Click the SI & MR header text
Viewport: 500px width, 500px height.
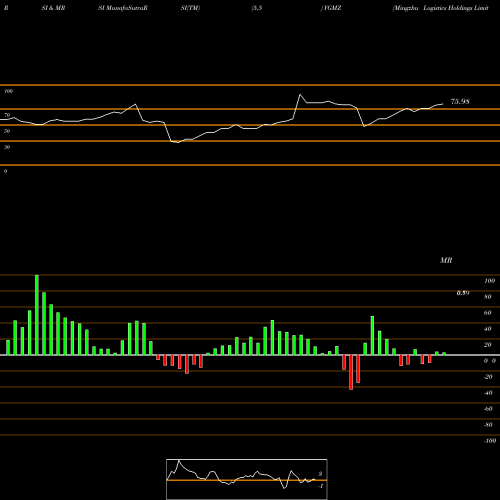click(x=53, y=8)
